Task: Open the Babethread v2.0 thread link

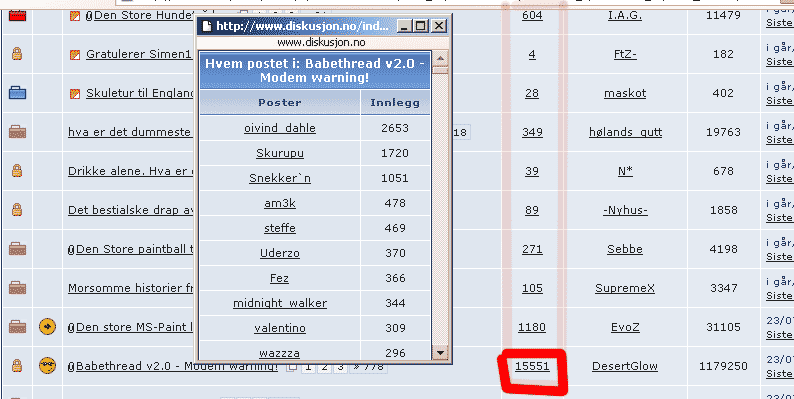Action: coord(177,366)
